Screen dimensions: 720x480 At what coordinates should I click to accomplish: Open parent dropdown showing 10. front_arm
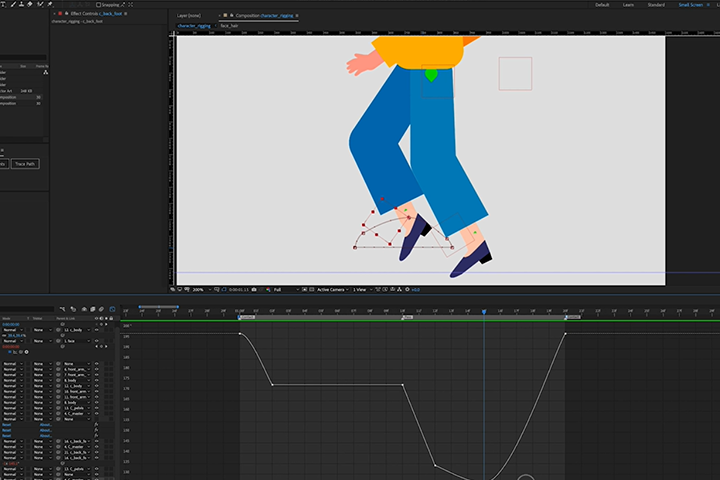point(77,391)
